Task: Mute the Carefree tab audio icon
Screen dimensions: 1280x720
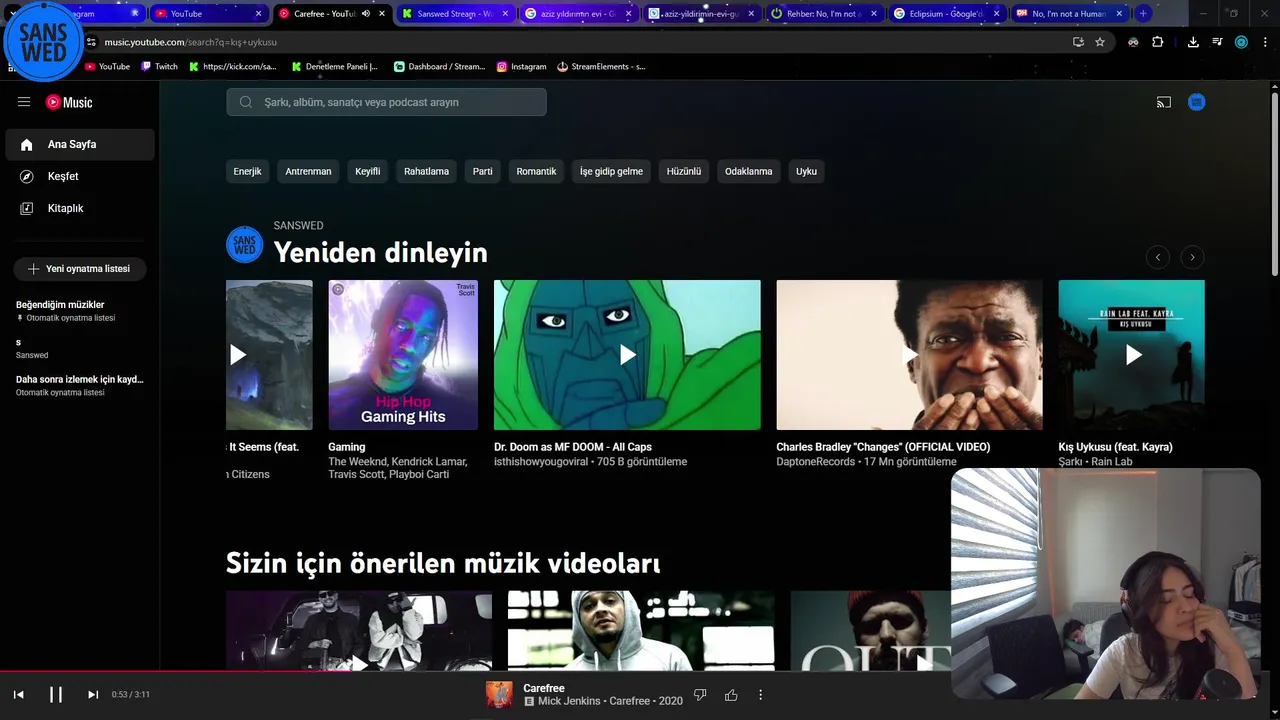Action: tap(366, 14)
